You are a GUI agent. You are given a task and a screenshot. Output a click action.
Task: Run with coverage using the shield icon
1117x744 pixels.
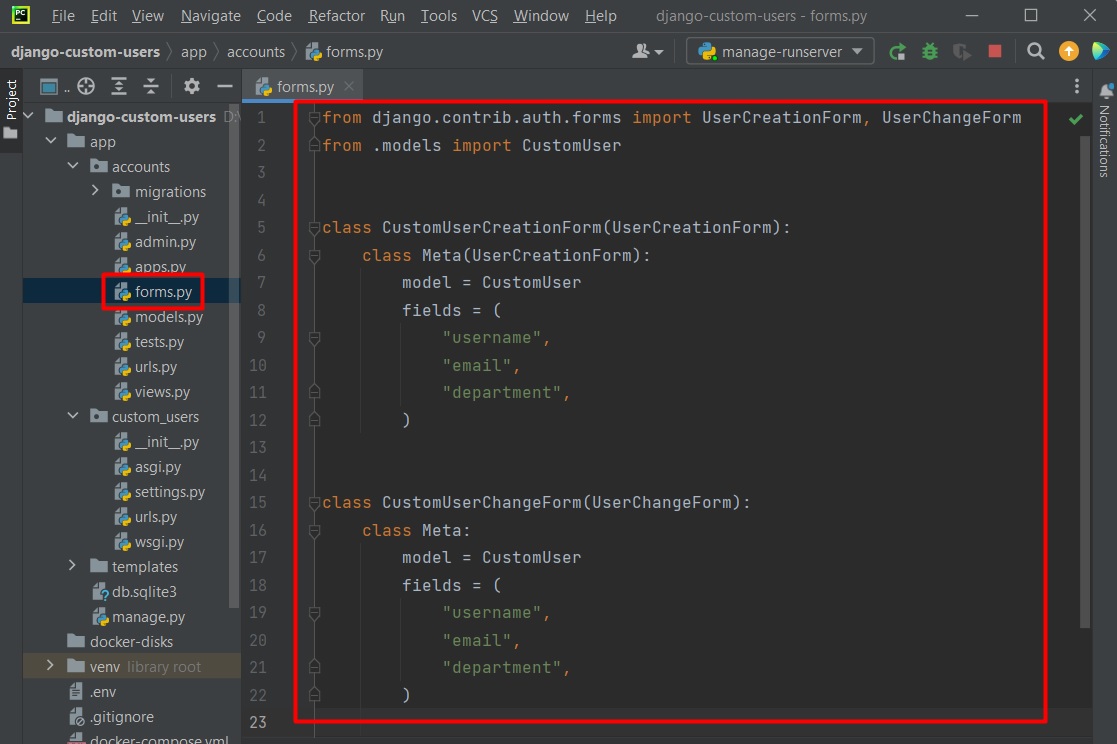tap(960, 51)
